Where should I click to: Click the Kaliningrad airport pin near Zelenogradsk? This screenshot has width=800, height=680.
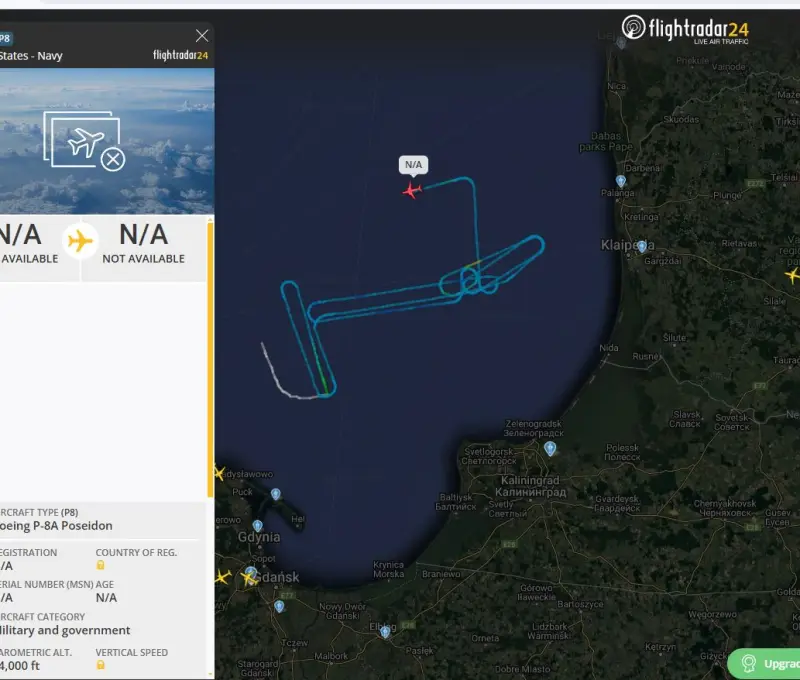click(x=550, y=449)
